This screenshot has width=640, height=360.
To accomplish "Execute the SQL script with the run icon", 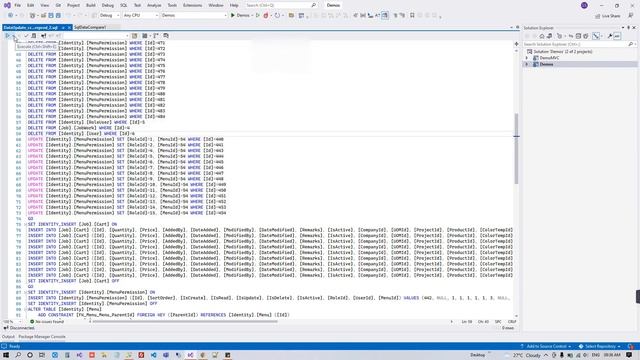I will pos(7,36).
